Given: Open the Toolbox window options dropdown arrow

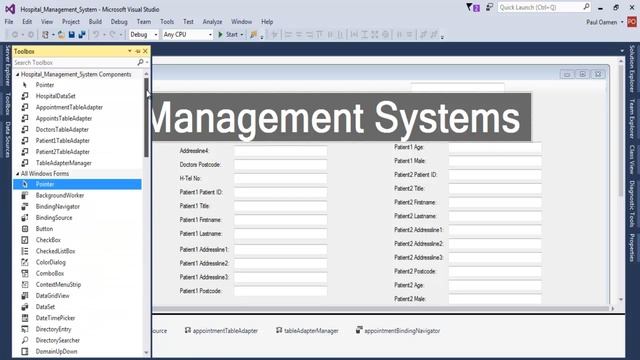Looking at the screenshot, I should click(130, 51).
